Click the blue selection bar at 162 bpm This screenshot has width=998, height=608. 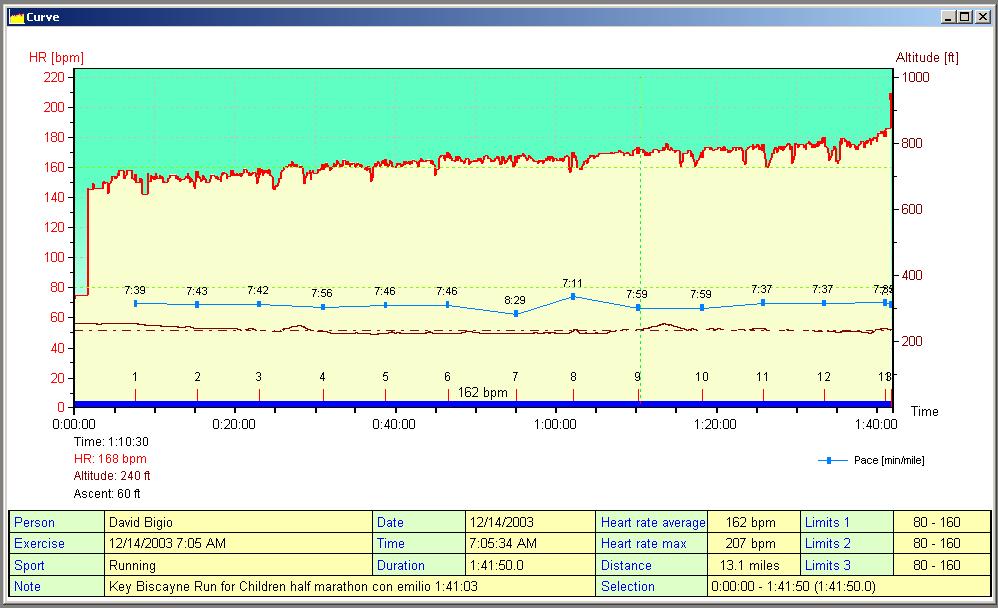point(483,404)
